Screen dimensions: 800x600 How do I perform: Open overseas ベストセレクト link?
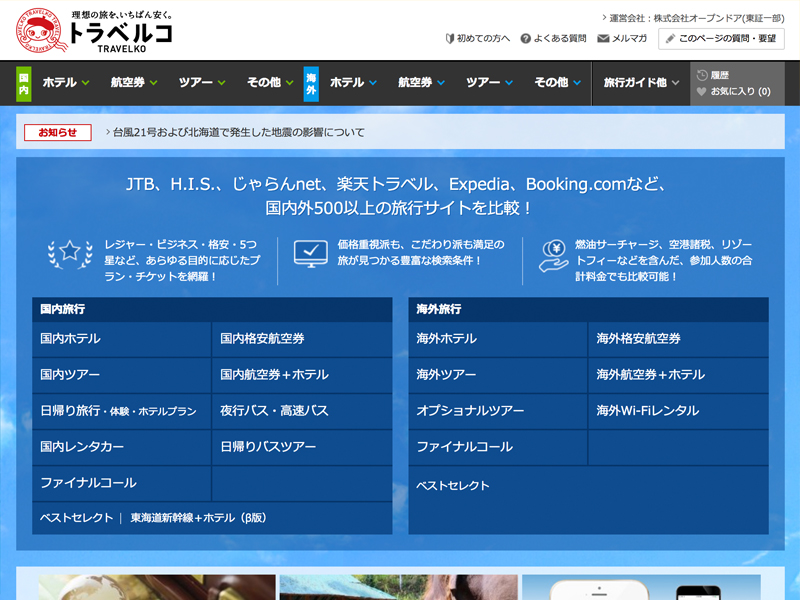[x=453, y=486]
